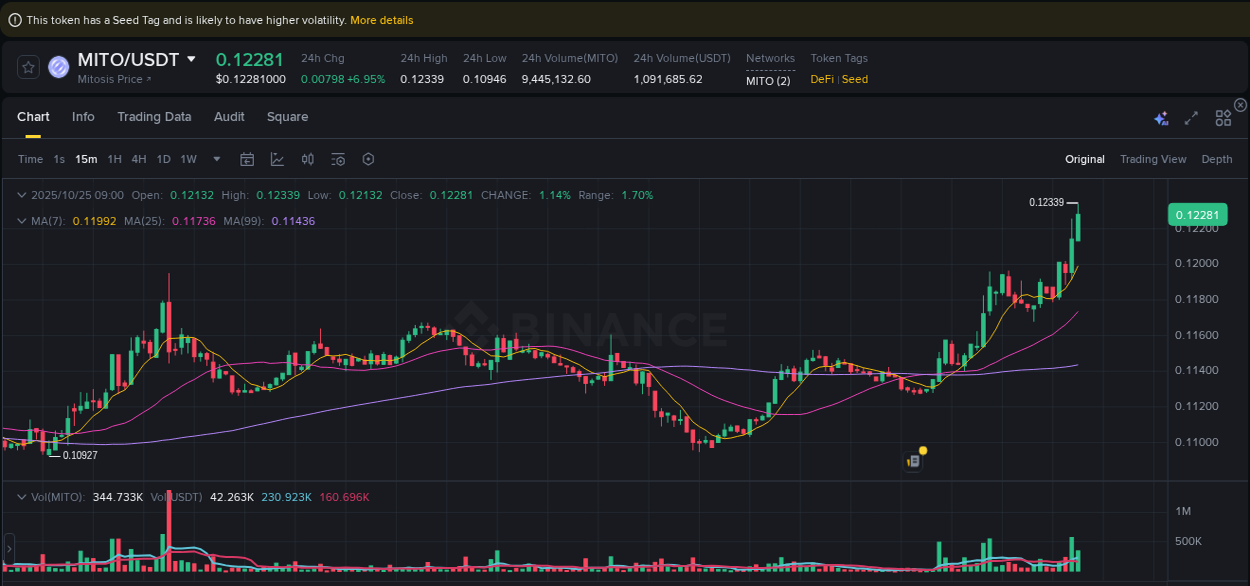This screenshot has width=1250, height=586.
Task: Launch the AI assistant sparkle icon
Action: click(1161, 117)
